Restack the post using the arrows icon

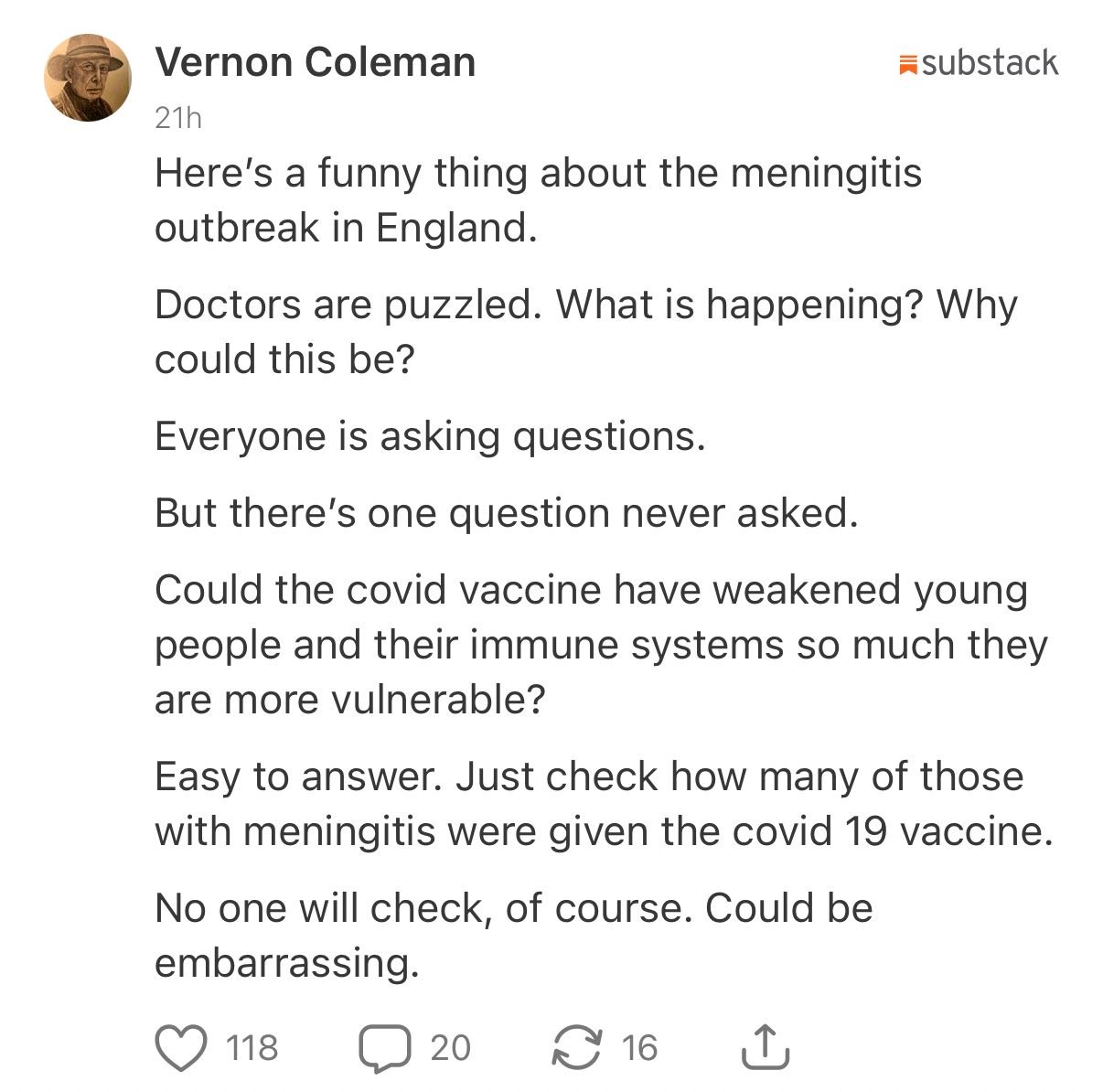(x=577, y=1048)
